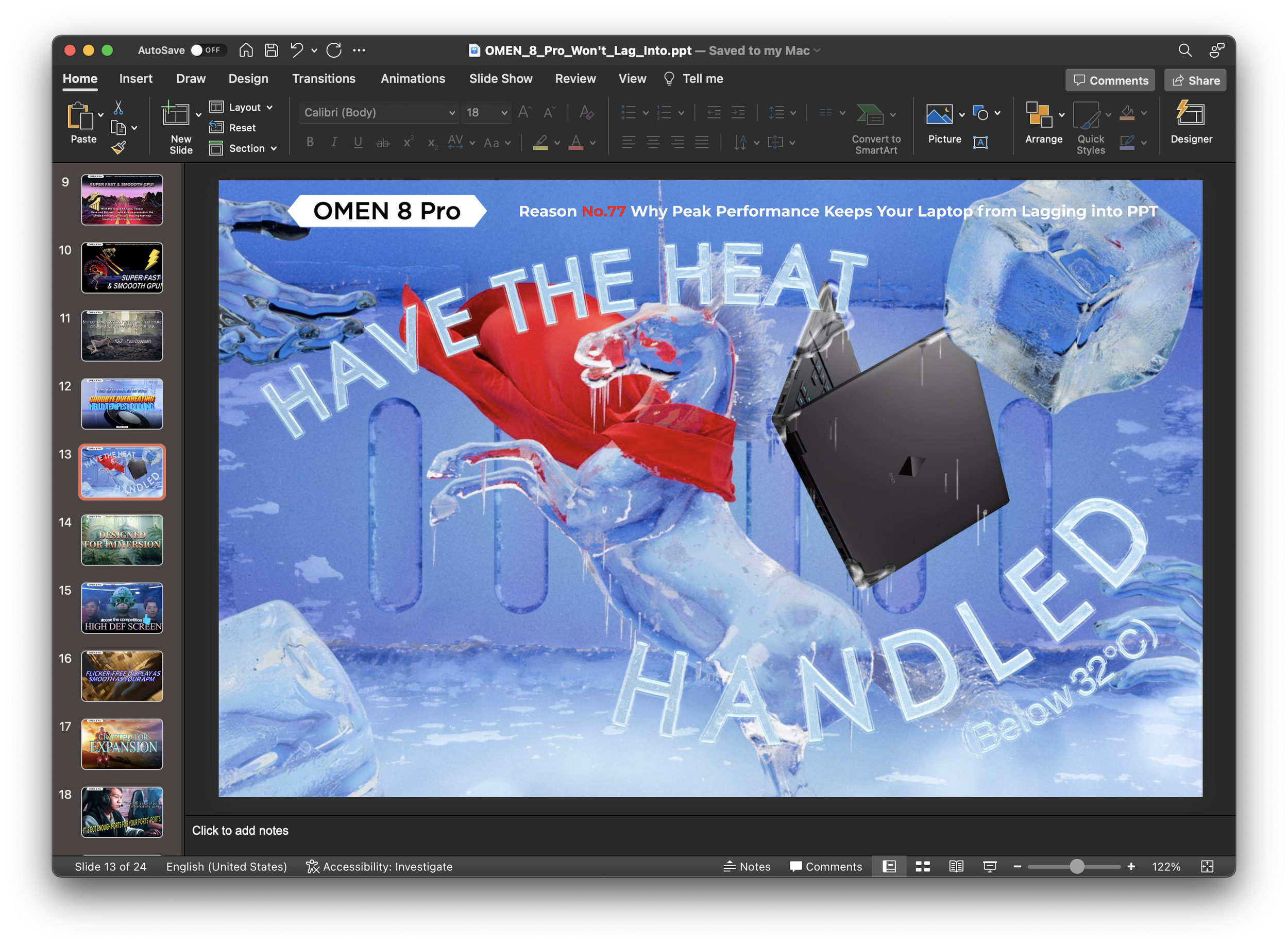Screen dimensions: 1288x946
Task: Switch to Slide Sorter view
Action: tap(922, 866)
